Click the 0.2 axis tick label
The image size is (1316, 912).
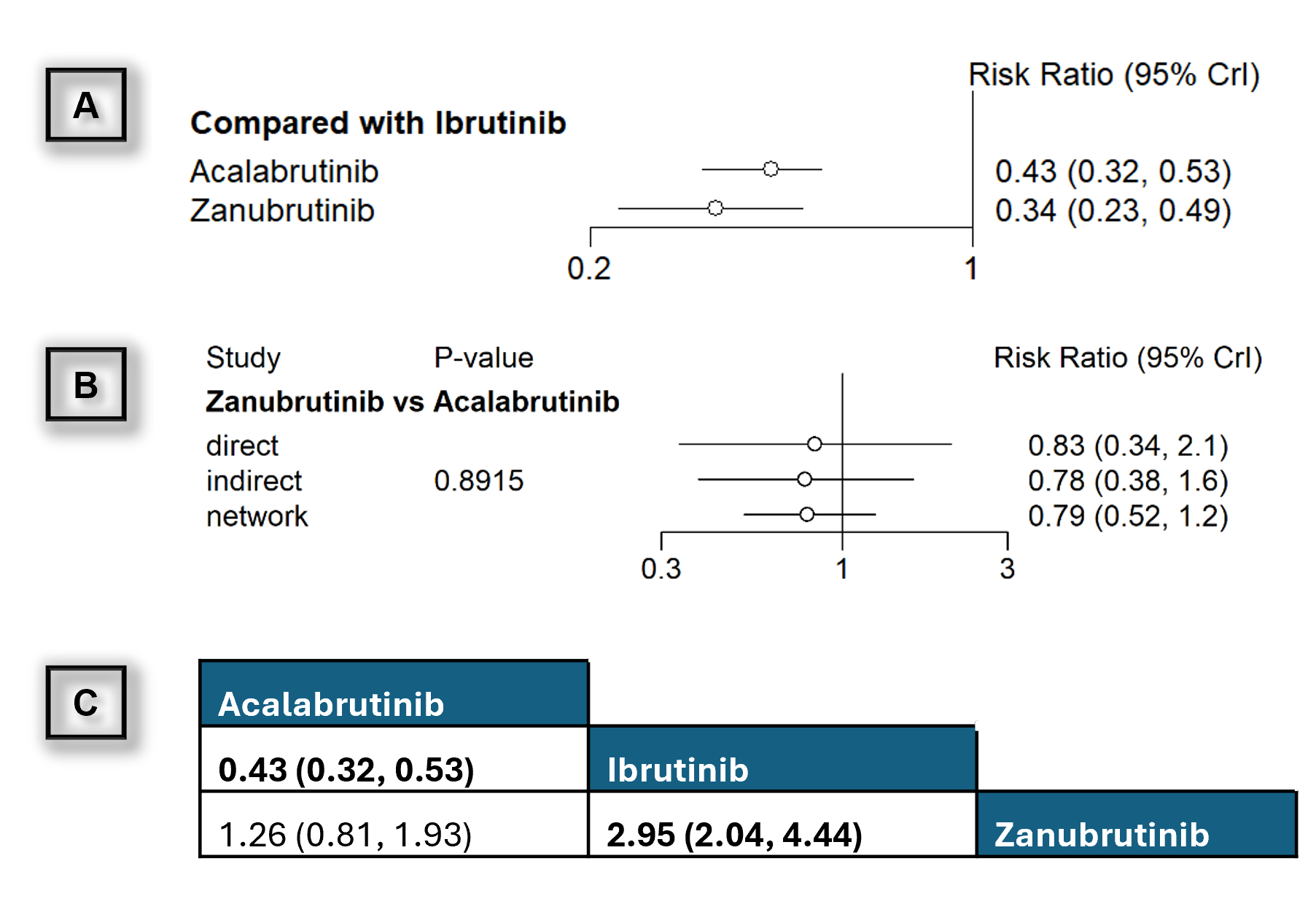(588, 269)
